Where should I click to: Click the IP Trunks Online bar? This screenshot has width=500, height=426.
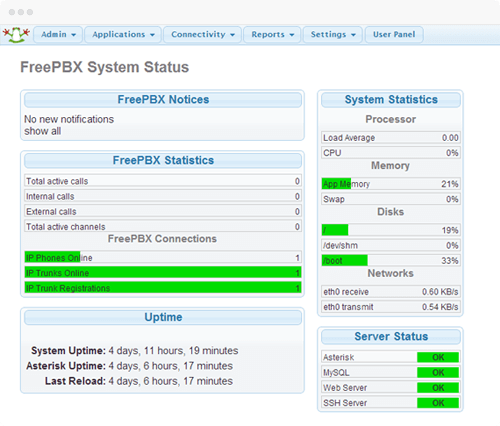pos(163,273)
